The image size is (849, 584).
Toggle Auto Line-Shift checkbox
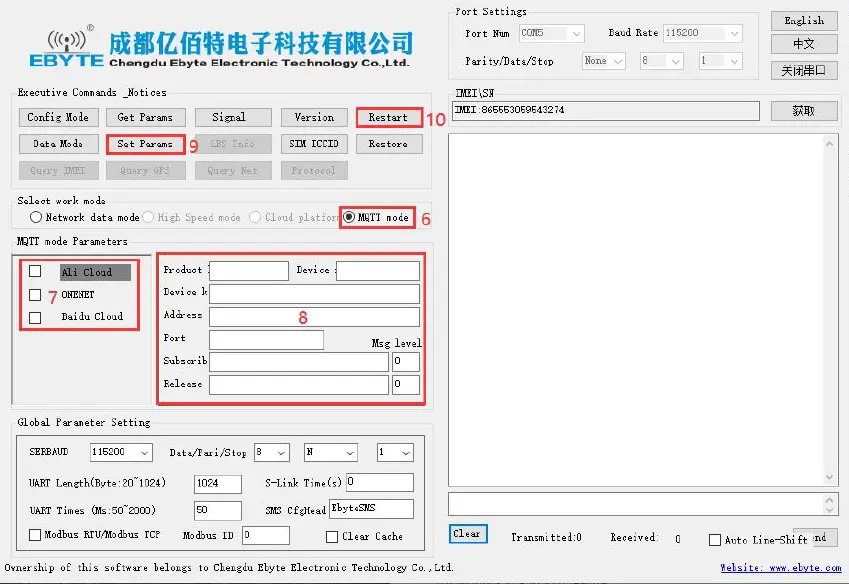[x=715, y=540]
